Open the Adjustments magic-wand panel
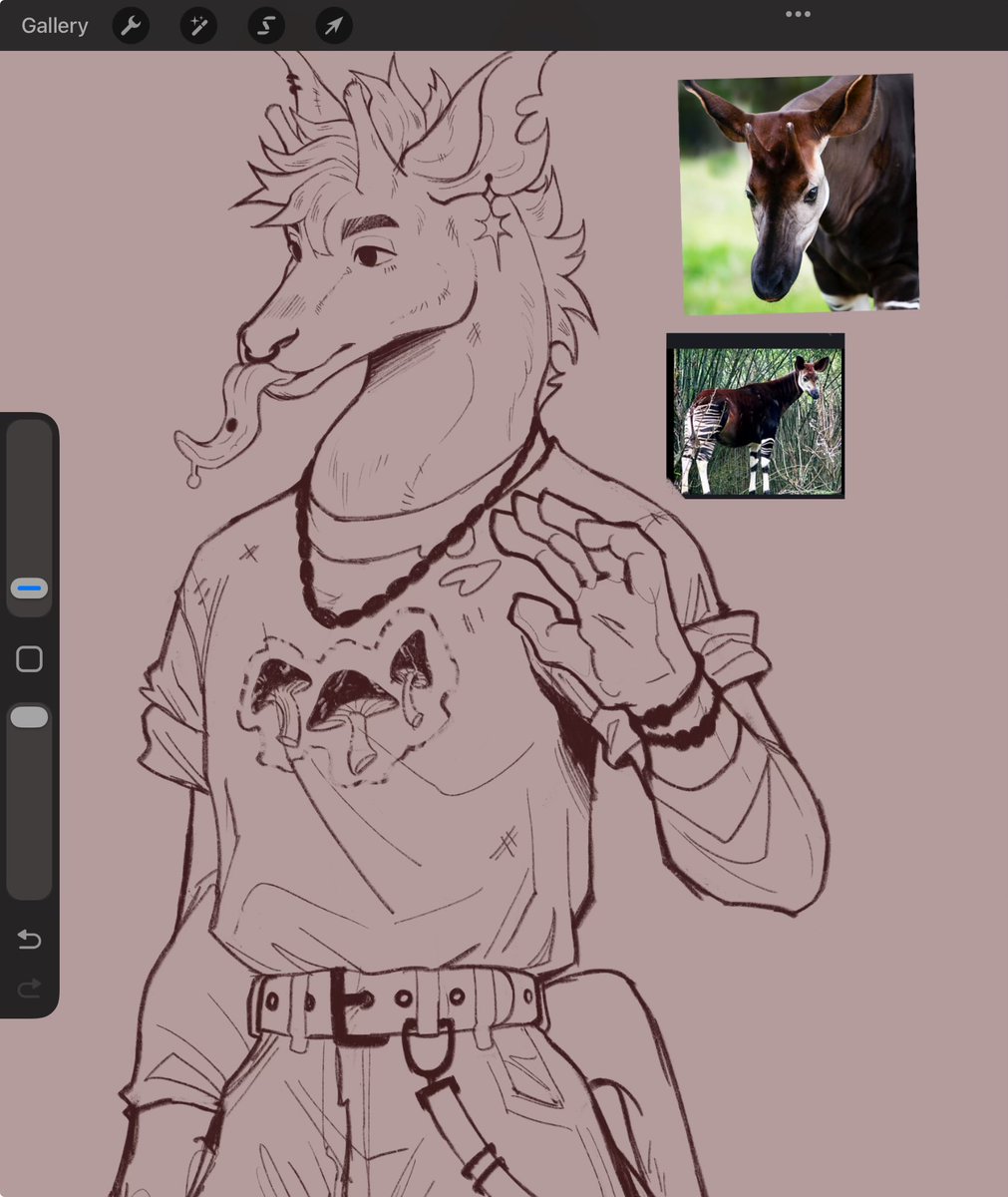 point(198,25)
